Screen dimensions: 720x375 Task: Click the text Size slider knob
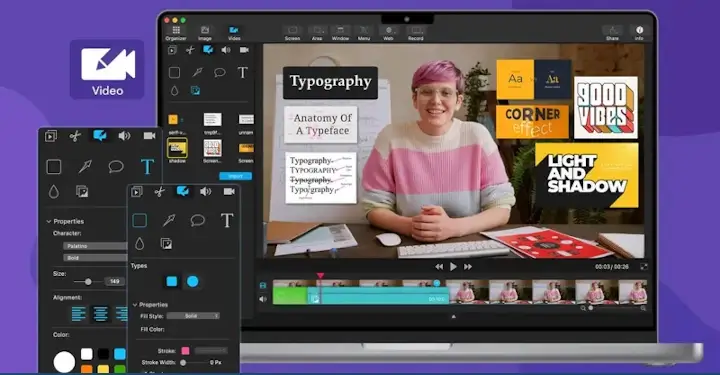88,281
